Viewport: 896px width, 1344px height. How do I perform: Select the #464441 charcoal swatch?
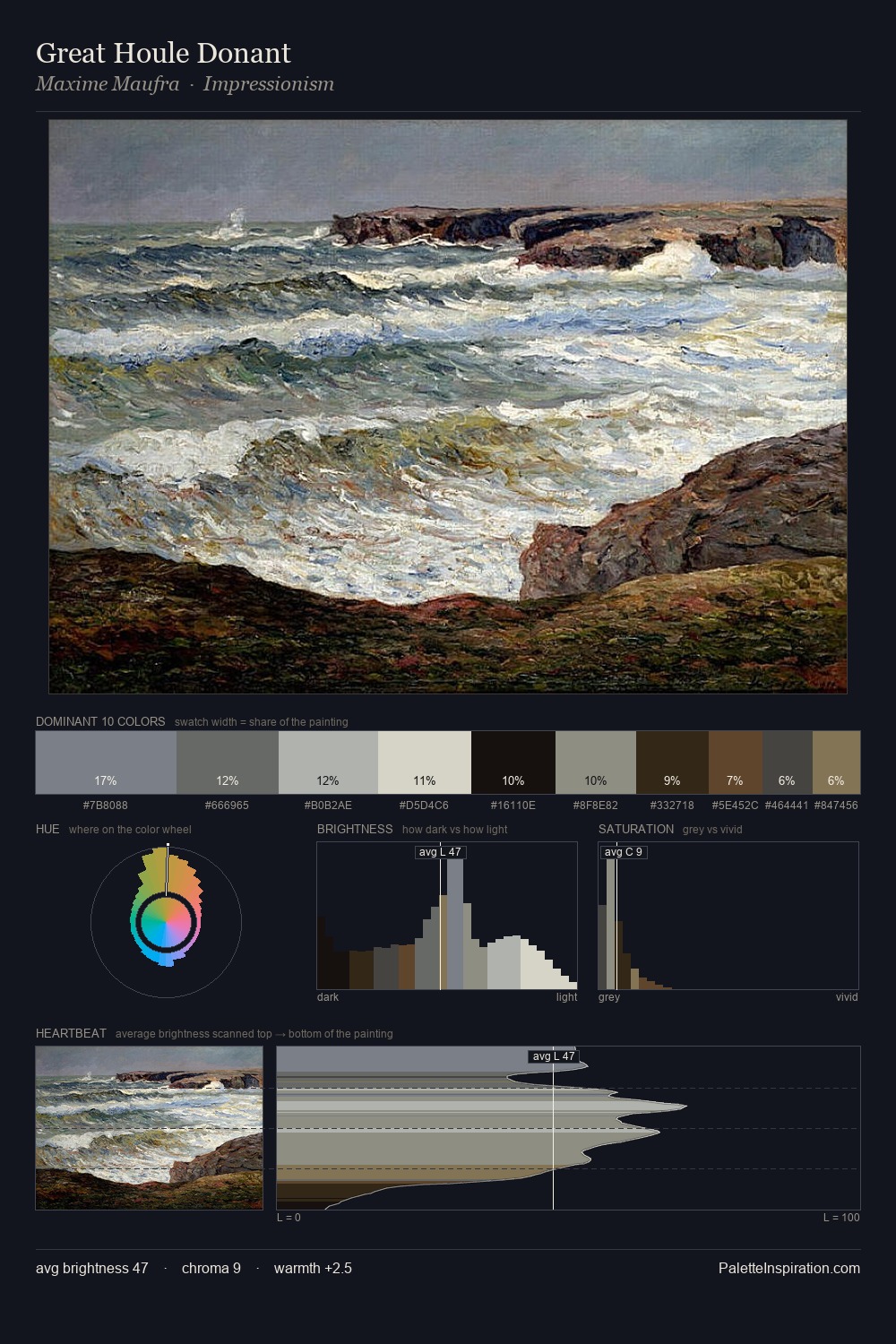(788, 762)
